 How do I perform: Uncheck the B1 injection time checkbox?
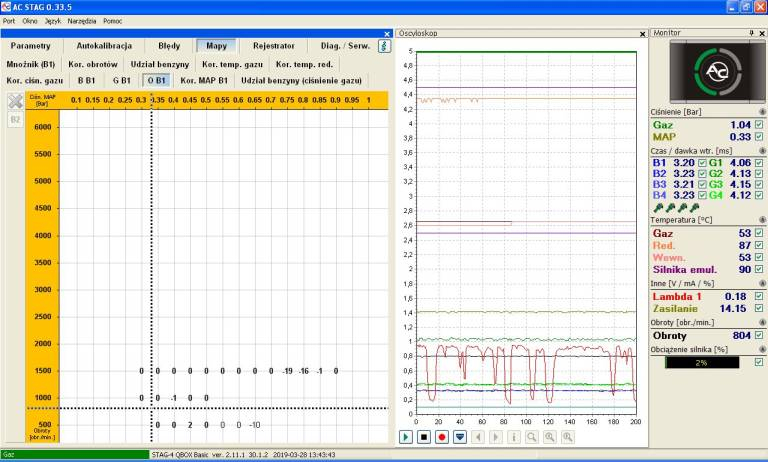pos(702,163)
